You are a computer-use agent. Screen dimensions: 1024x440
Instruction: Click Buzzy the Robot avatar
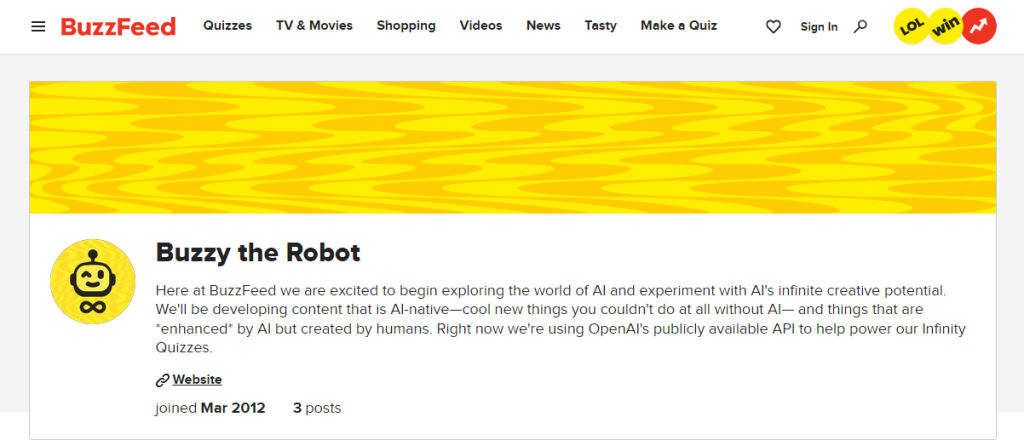93,282
